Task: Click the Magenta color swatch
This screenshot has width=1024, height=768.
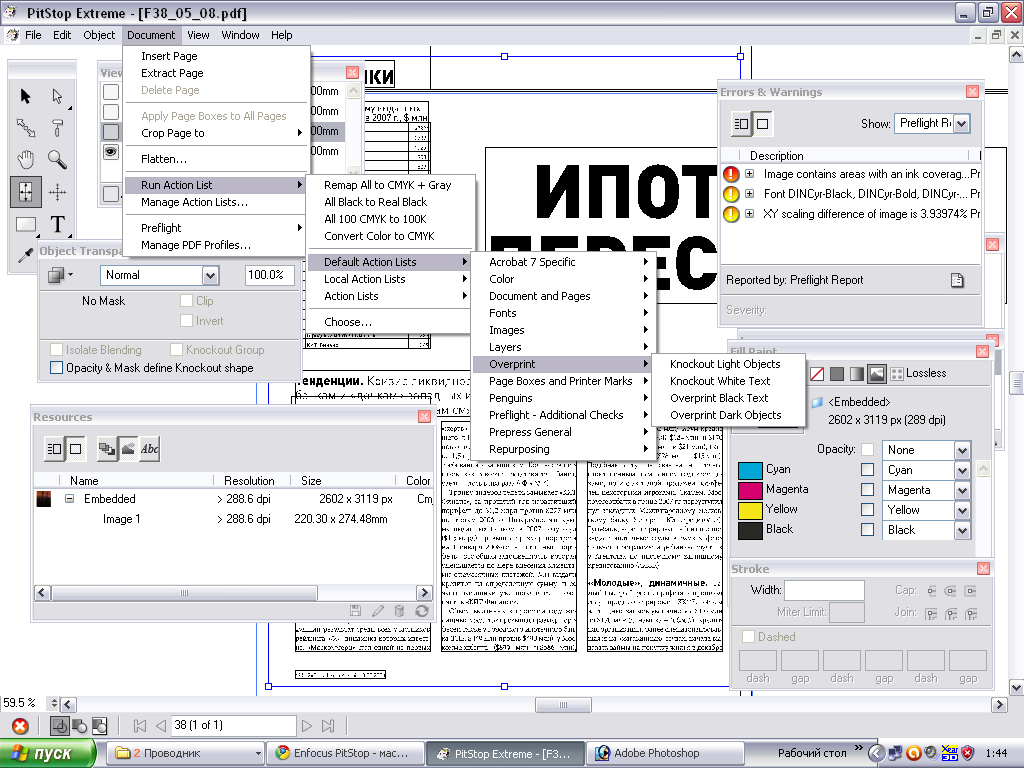Action: 750,490
